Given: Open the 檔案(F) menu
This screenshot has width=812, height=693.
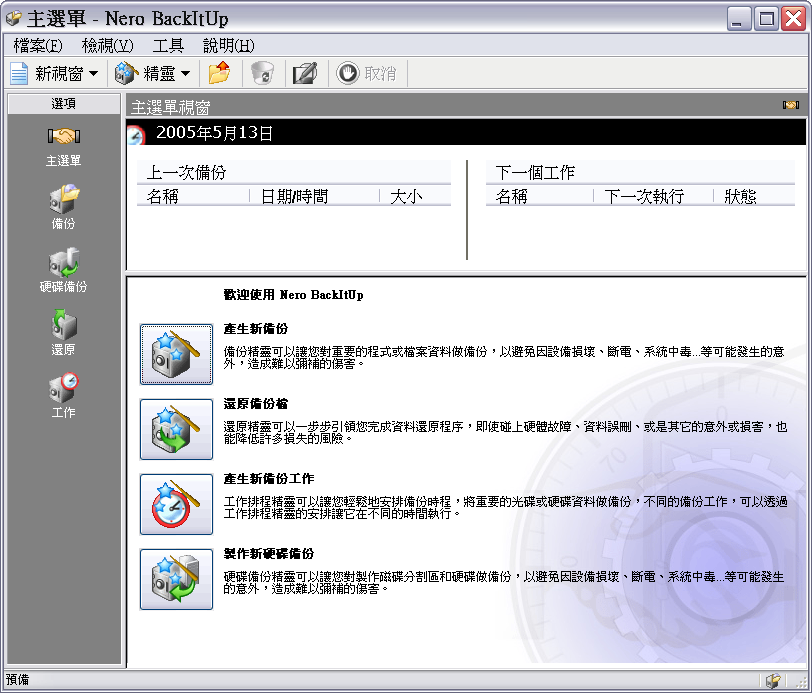Looking at the screenshot, I should click(x=37, y=46).
